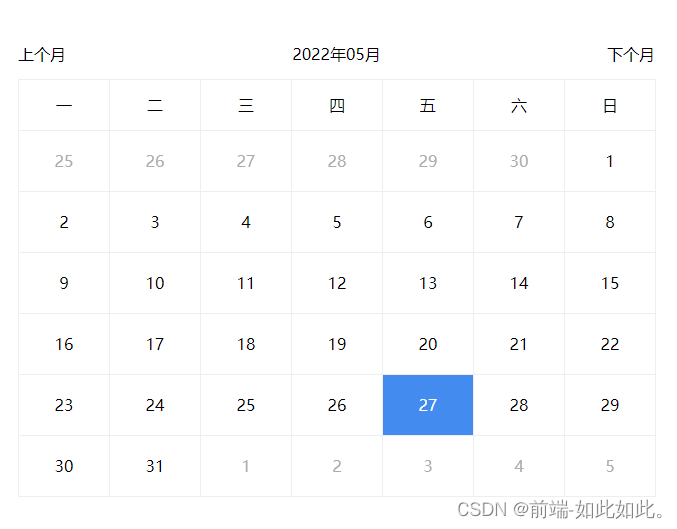Pick greyed June 2 in last row

pyautogui.click(x=337, y=466)
